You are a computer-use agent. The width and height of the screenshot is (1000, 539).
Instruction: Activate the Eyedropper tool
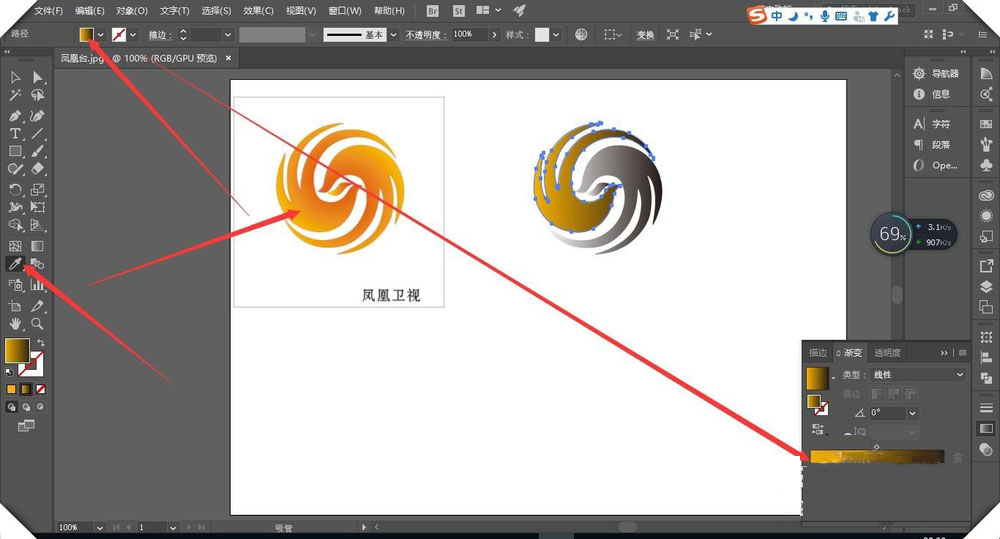pyautogui.click(x=15, y=263)
